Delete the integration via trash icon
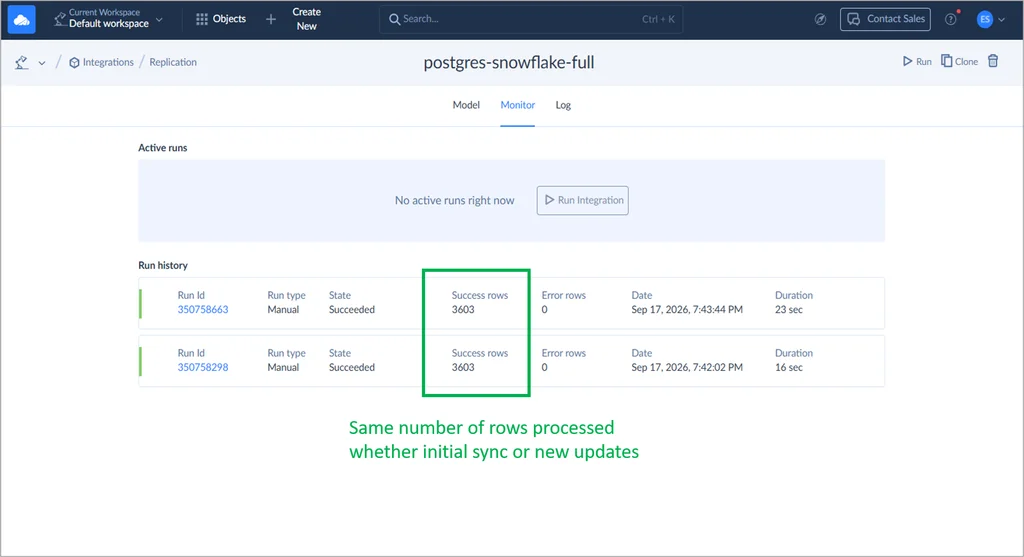Screen dimensions: 1024x557 pyautogui.click(x=993, y=61)
